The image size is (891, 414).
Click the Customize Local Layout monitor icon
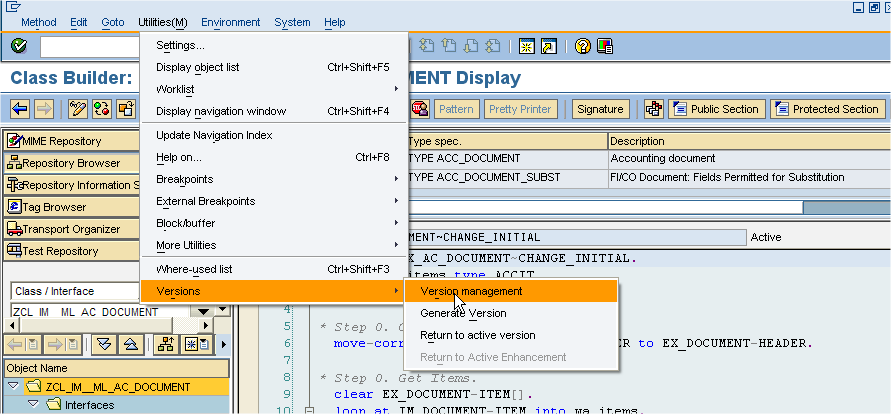point(605,46)
